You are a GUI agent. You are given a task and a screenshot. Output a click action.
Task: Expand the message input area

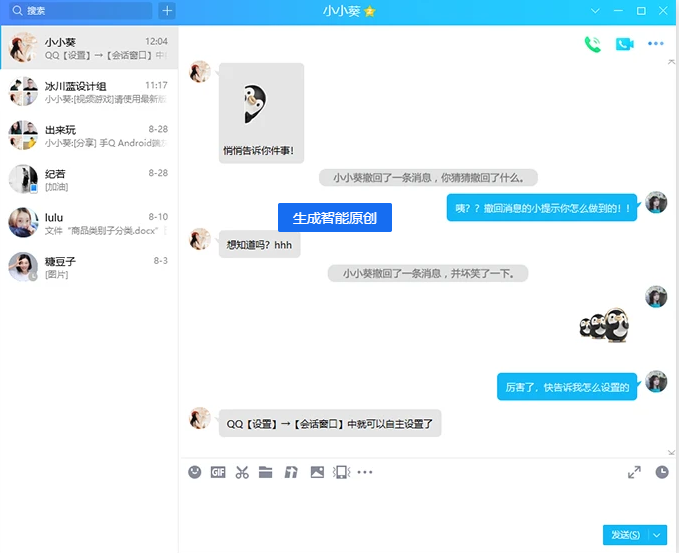click(x=634, y=472)
